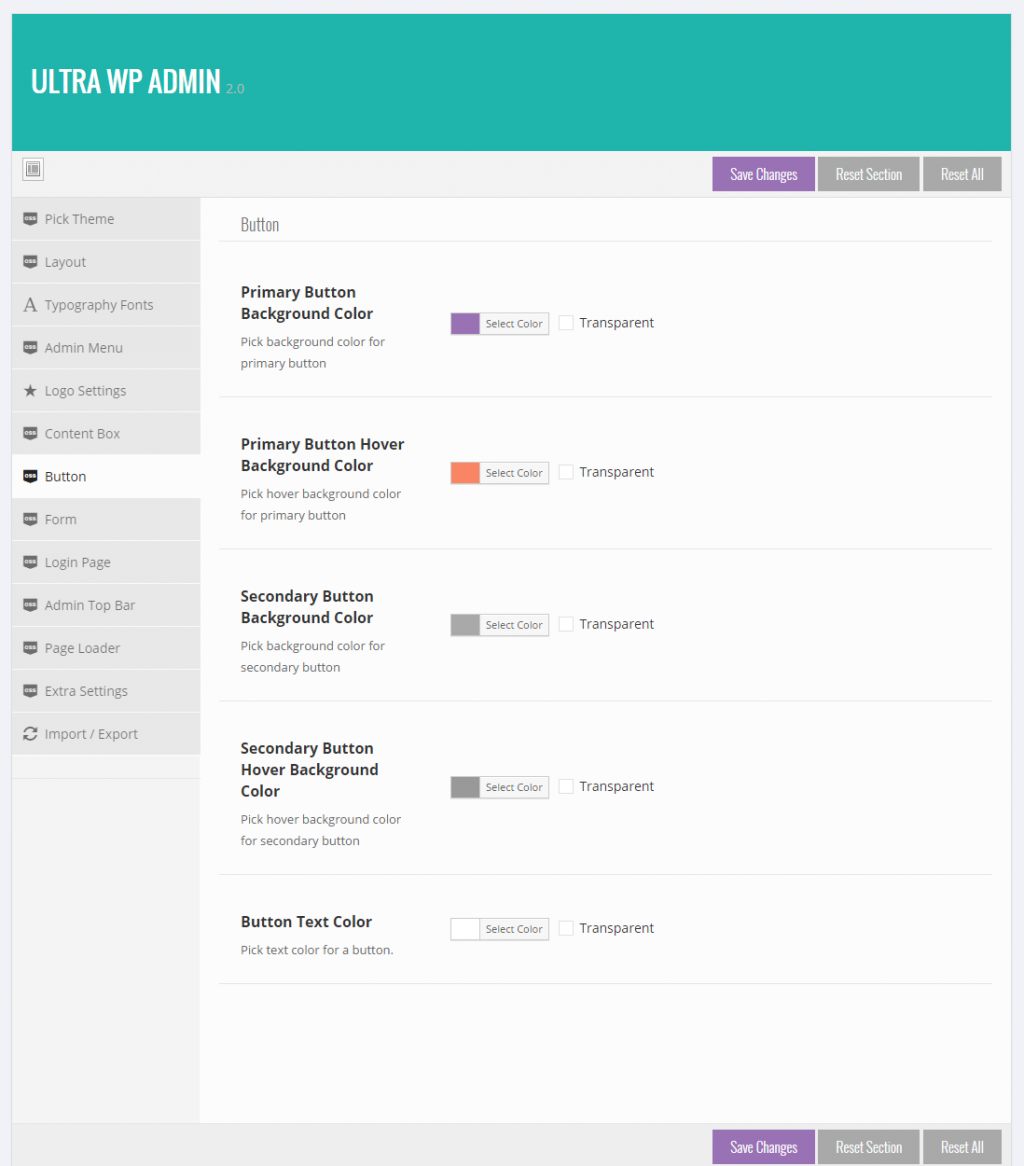Open Select Color for Primary Button Background
Screen dimensions: 1024x1166
(x=514, y=324)
